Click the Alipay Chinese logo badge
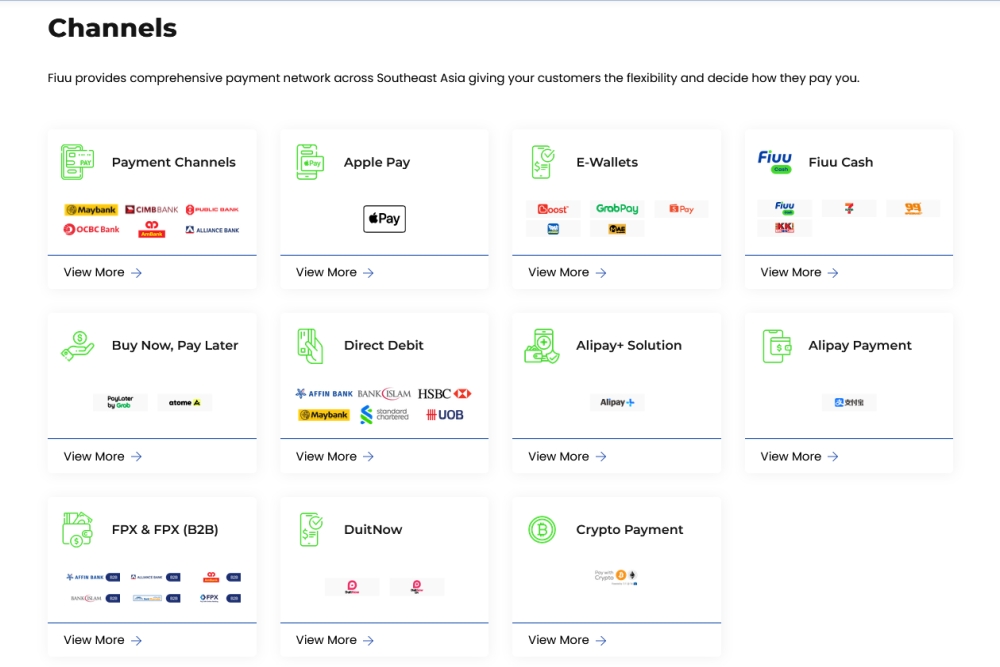 coord(849,402)
